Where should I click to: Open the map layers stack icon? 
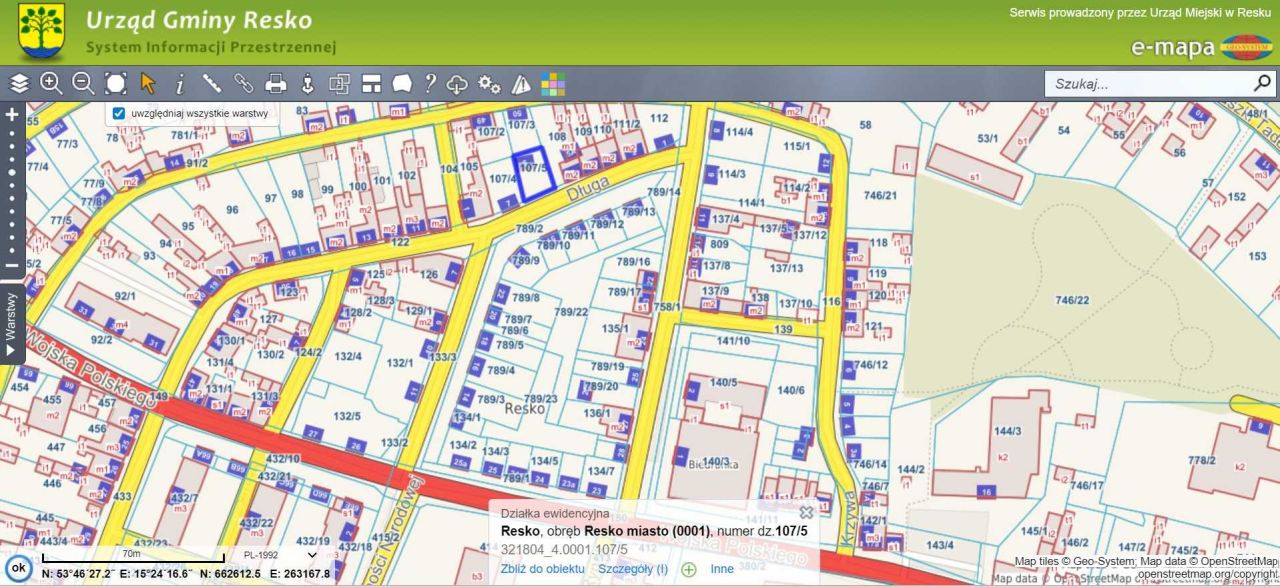click(x=19, y=84)
